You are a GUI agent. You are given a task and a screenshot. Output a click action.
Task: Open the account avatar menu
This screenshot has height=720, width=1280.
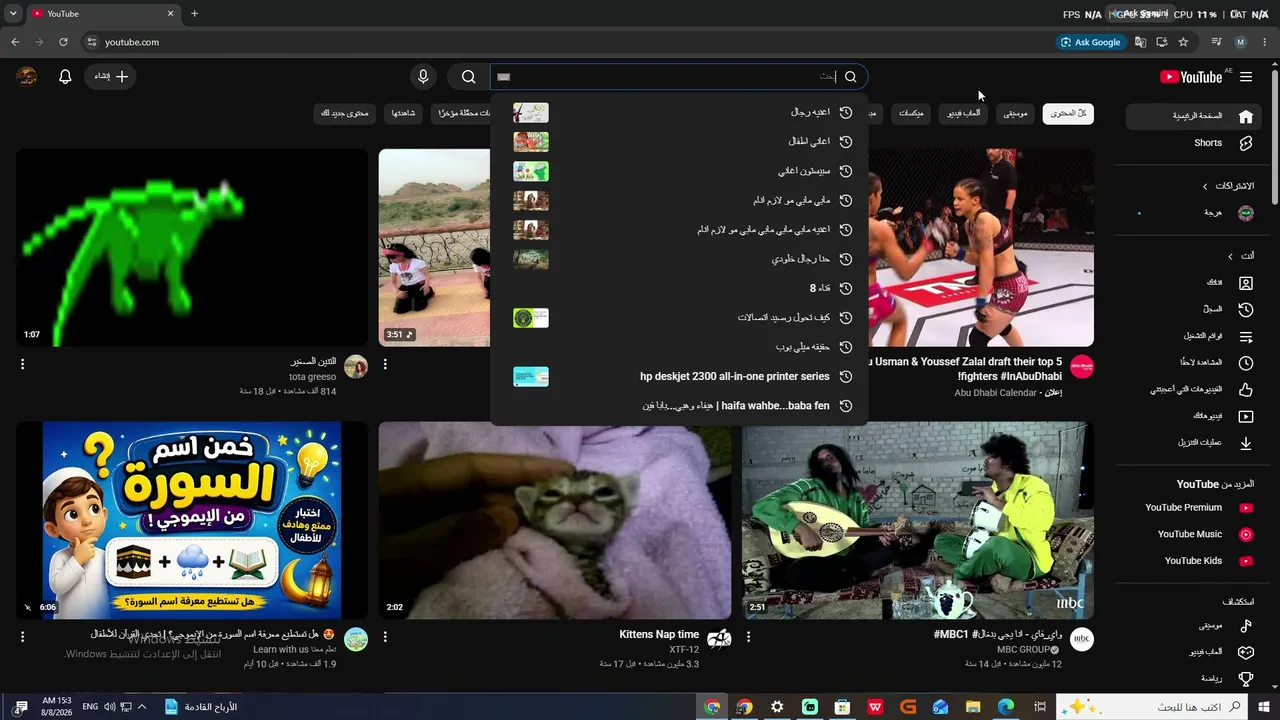coord(27,77)
